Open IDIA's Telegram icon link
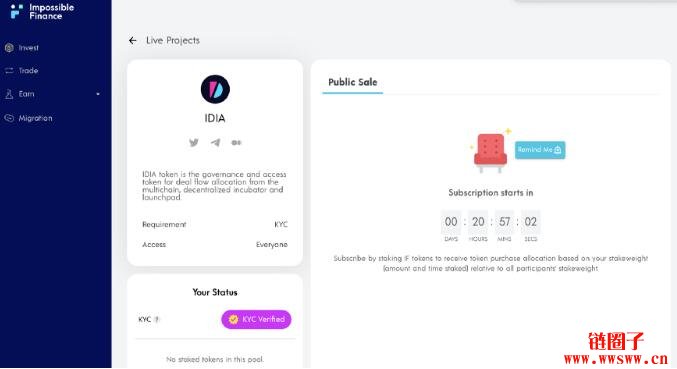 (215, 142)
